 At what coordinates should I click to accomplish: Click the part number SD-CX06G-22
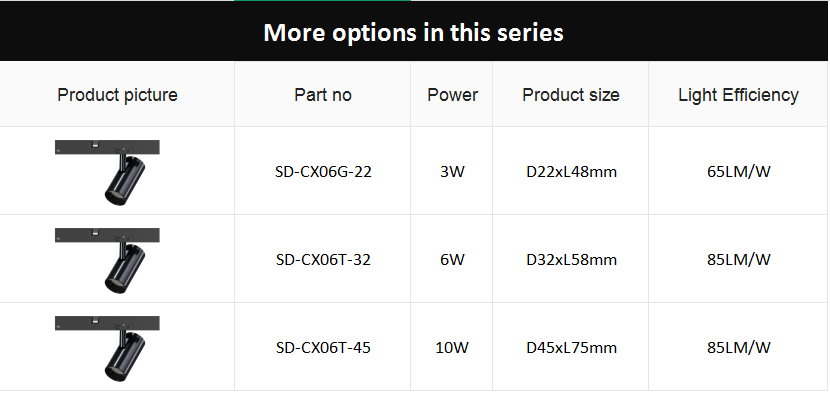tap(323, 172)
